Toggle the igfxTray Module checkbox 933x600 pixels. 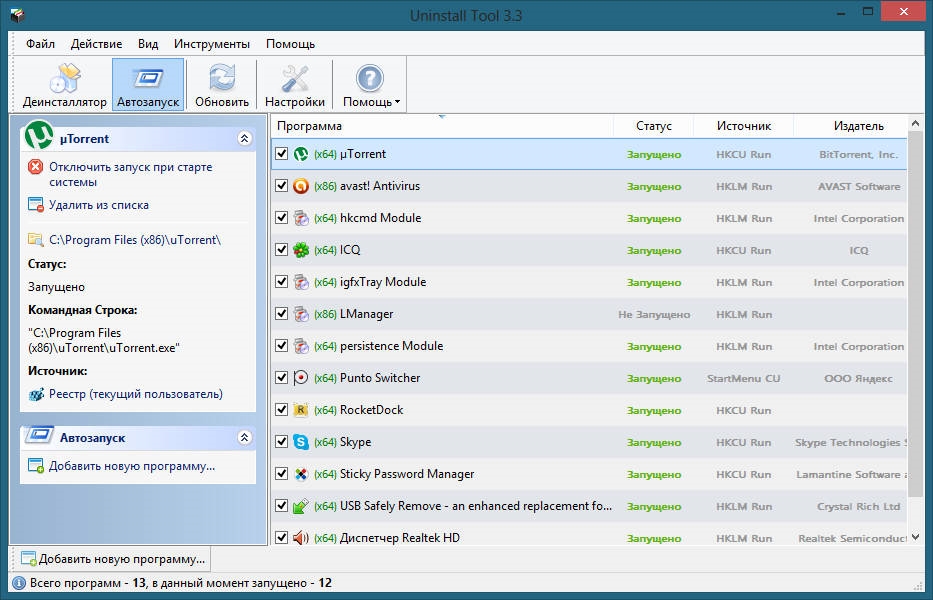coord(282,282)
